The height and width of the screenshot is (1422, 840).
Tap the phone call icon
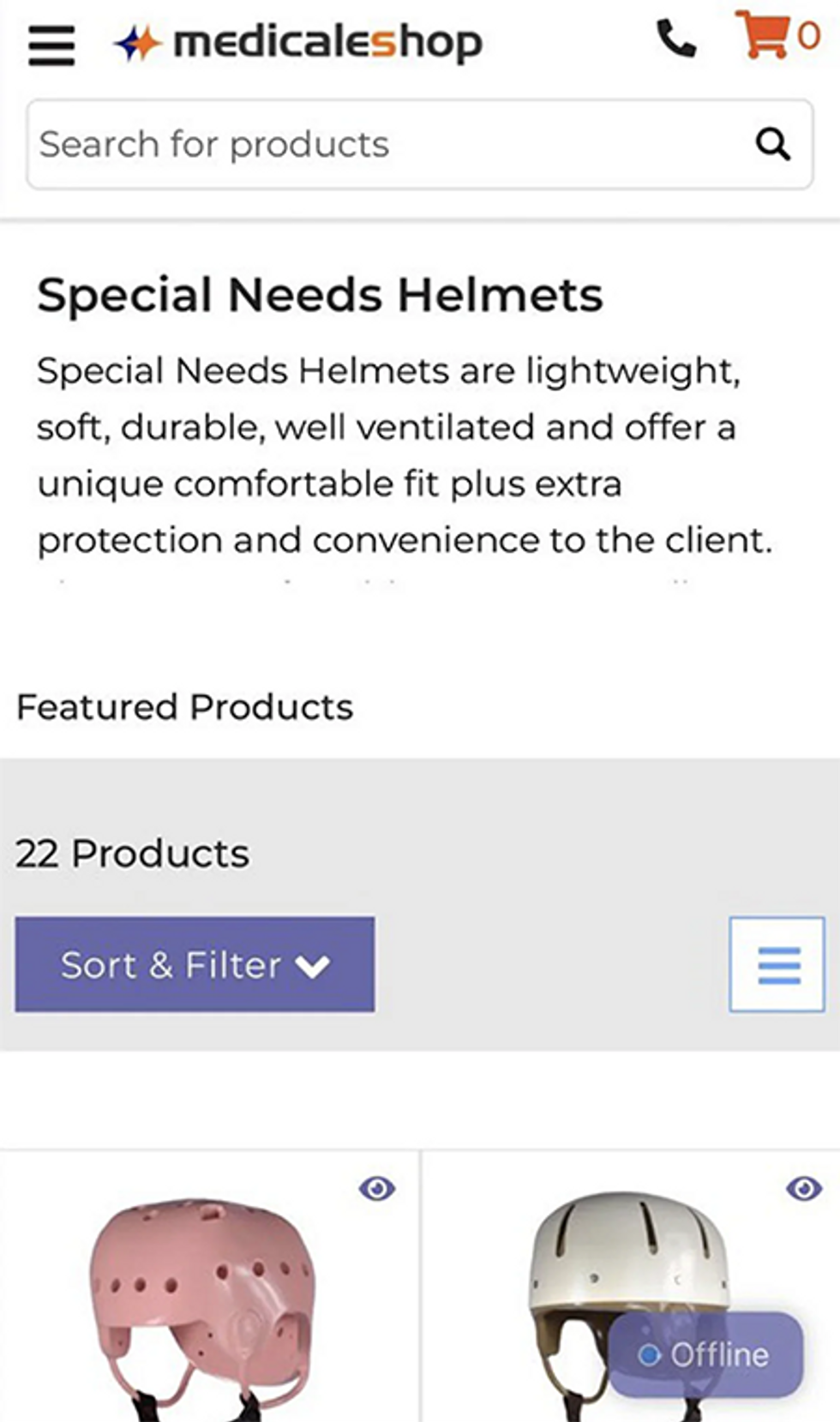[676, 39]
